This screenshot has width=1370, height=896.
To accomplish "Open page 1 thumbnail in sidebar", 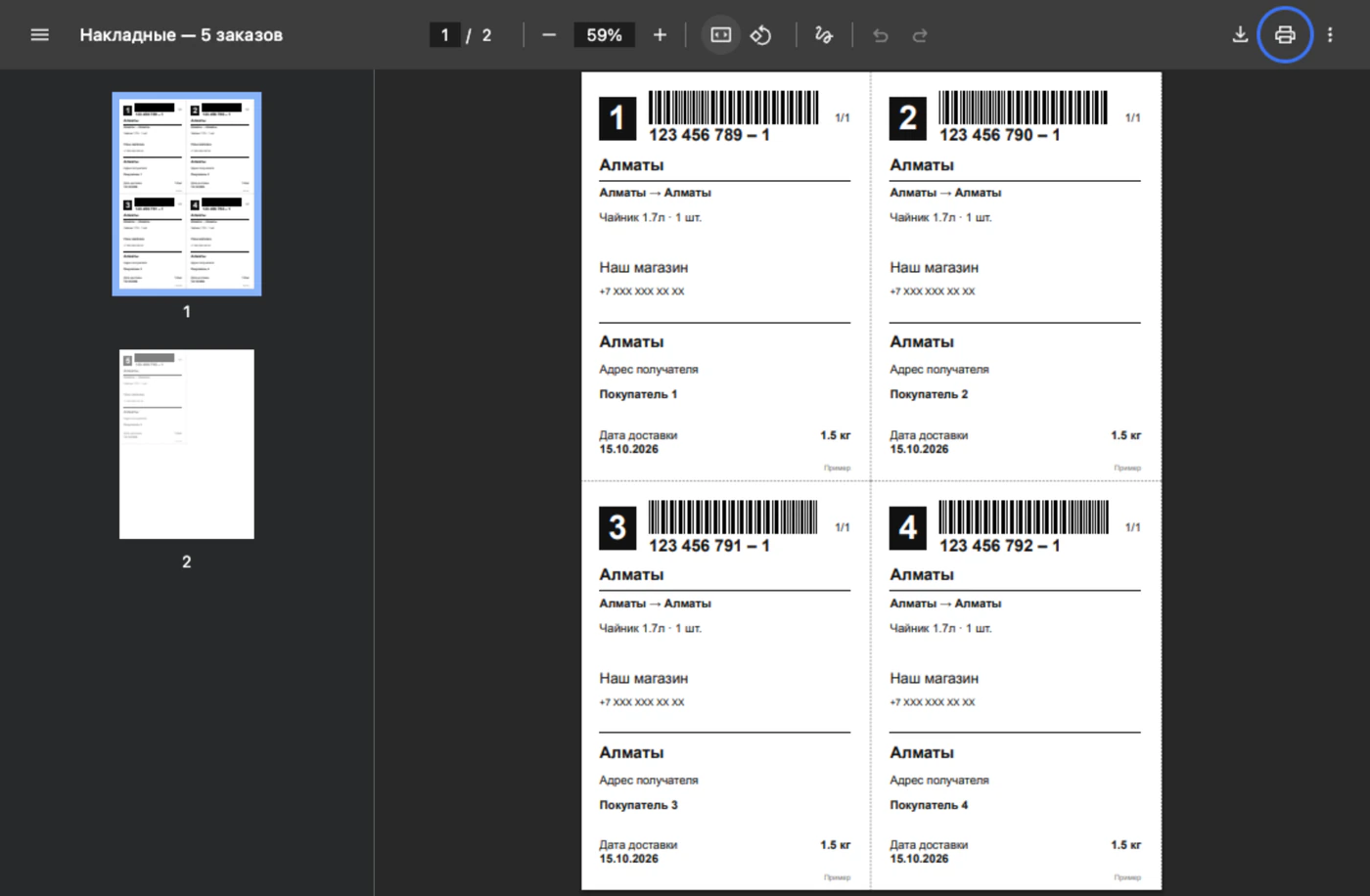I will [187, 194].
